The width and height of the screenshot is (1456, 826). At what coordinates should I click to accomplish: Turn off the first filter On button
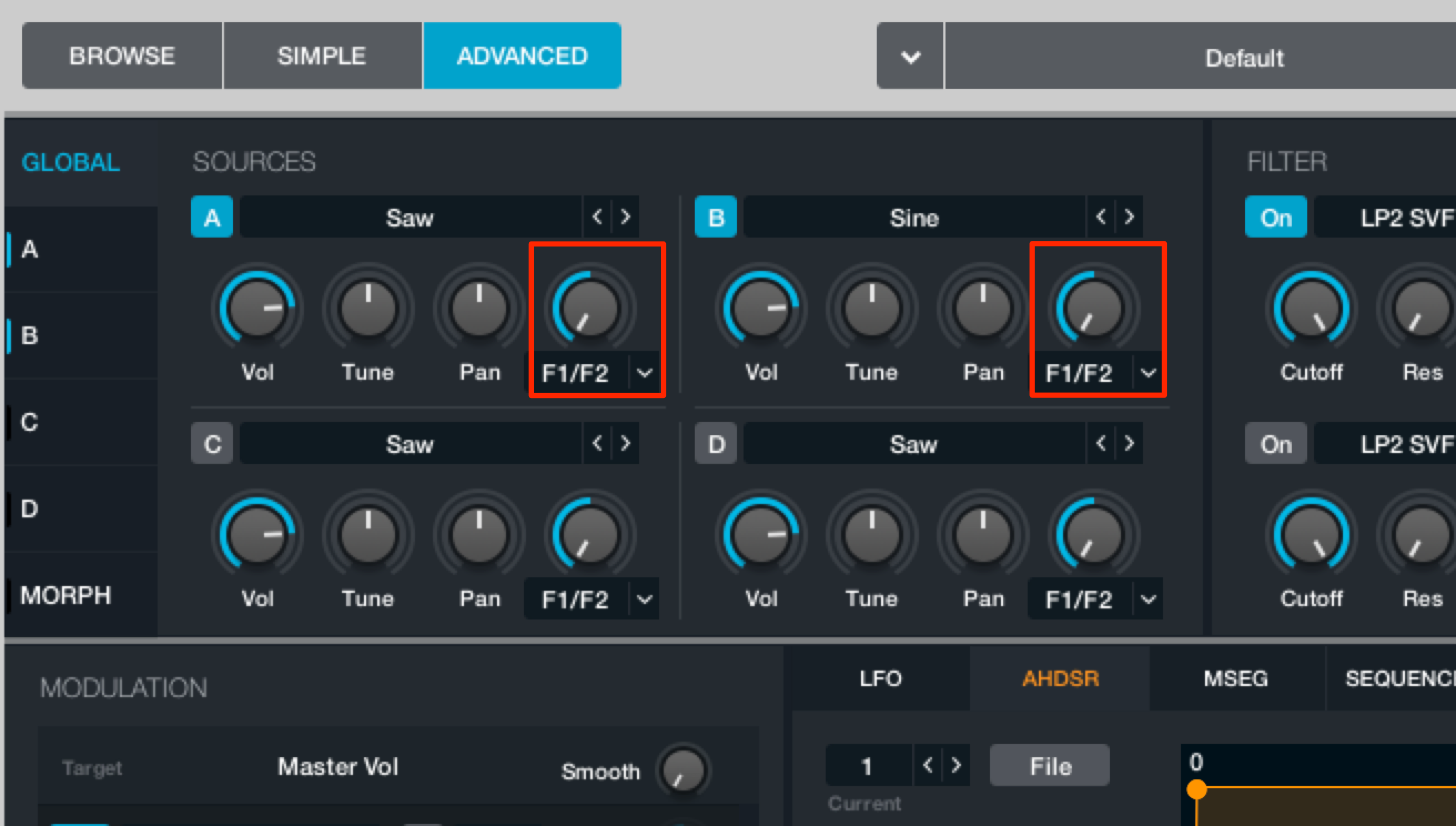[x=1276, y=216]
